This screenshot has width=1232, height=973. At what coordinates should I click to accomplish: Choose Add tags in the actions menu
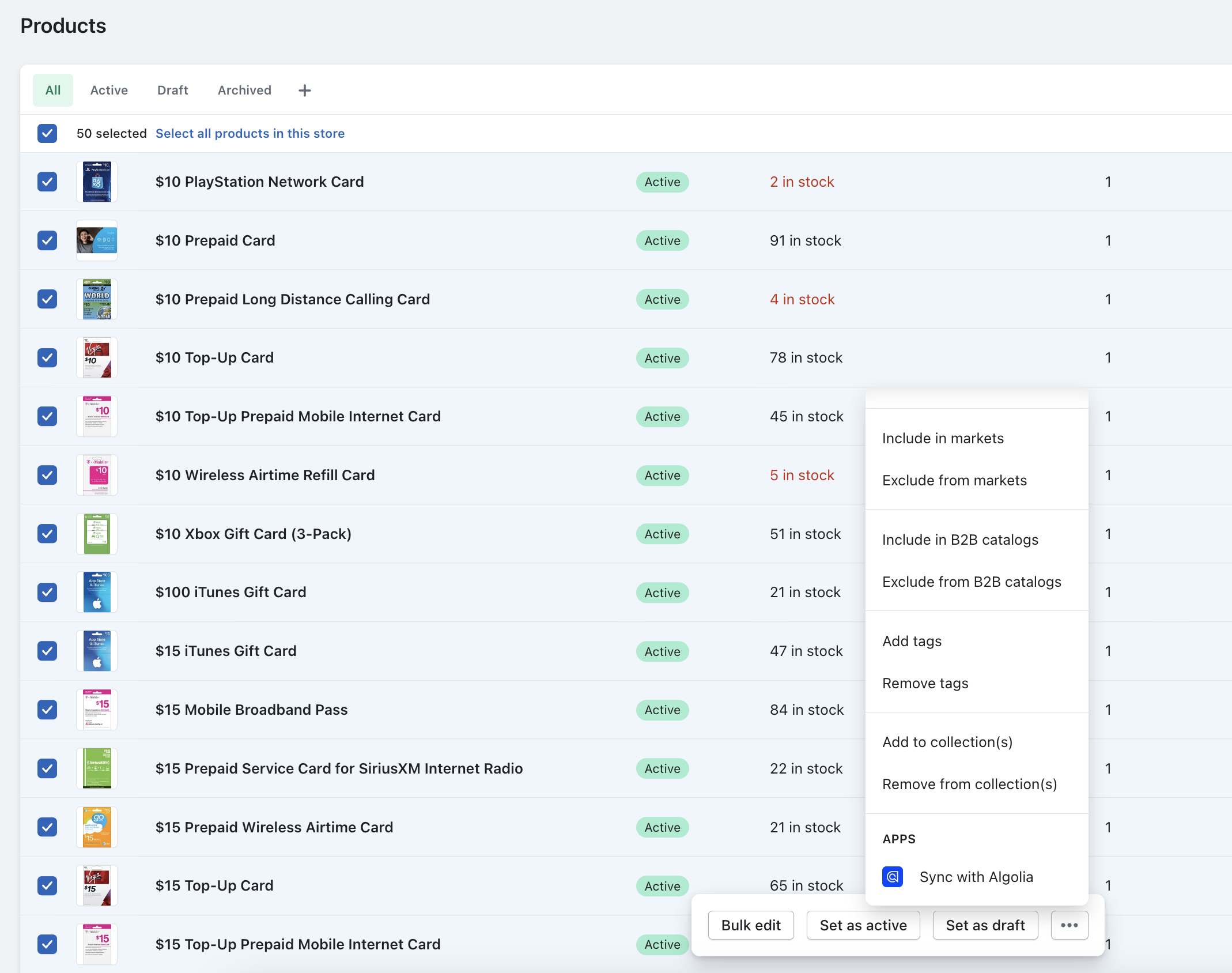pyautogui.click(x=977, y=641)
